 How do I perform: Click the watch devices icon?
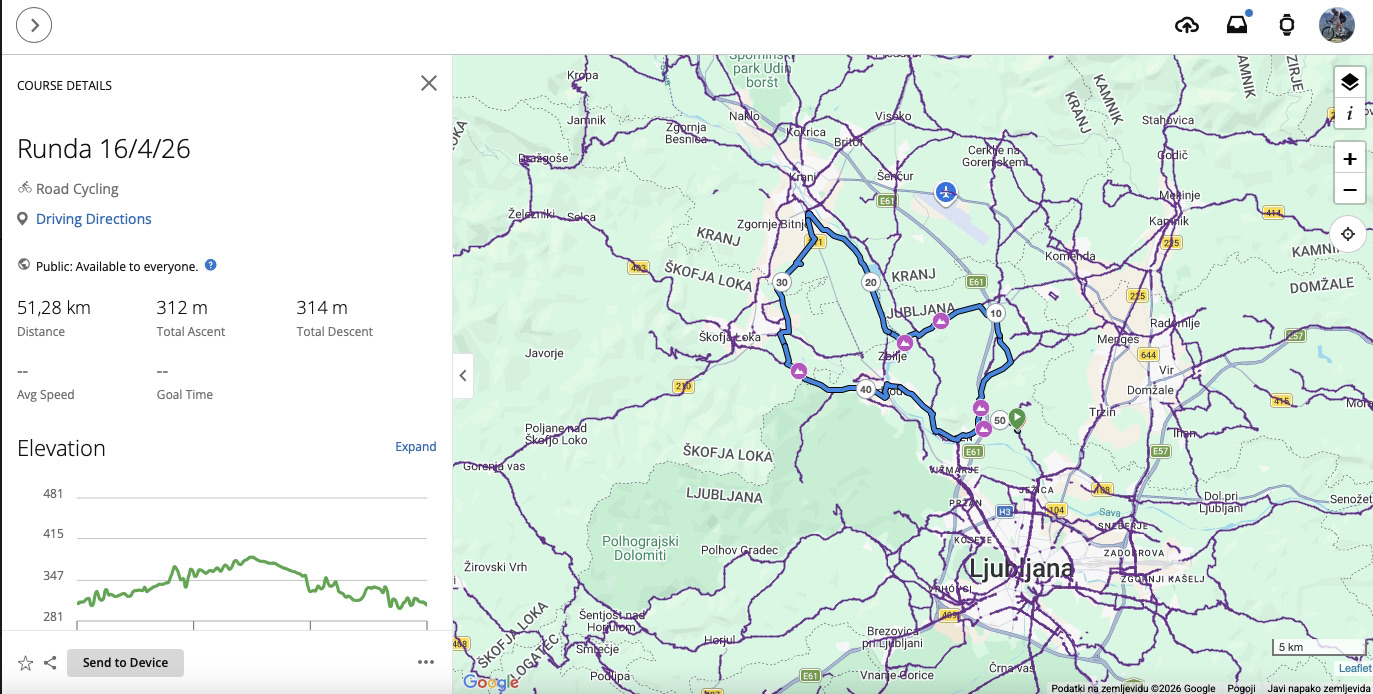coord(1287,25)
